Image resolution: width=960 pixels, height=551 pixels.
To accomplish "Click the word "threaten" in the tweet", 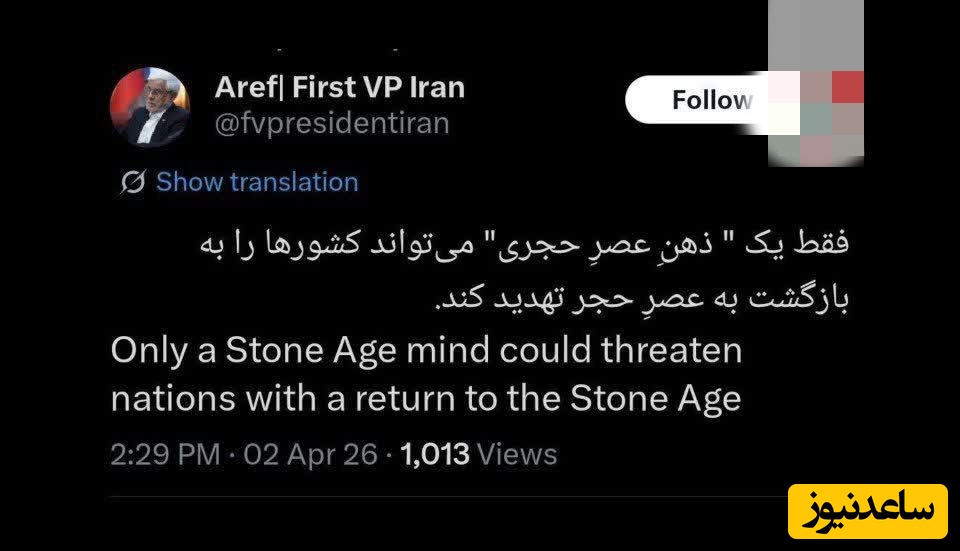I will pyautogui.click(x=678, y=350).
